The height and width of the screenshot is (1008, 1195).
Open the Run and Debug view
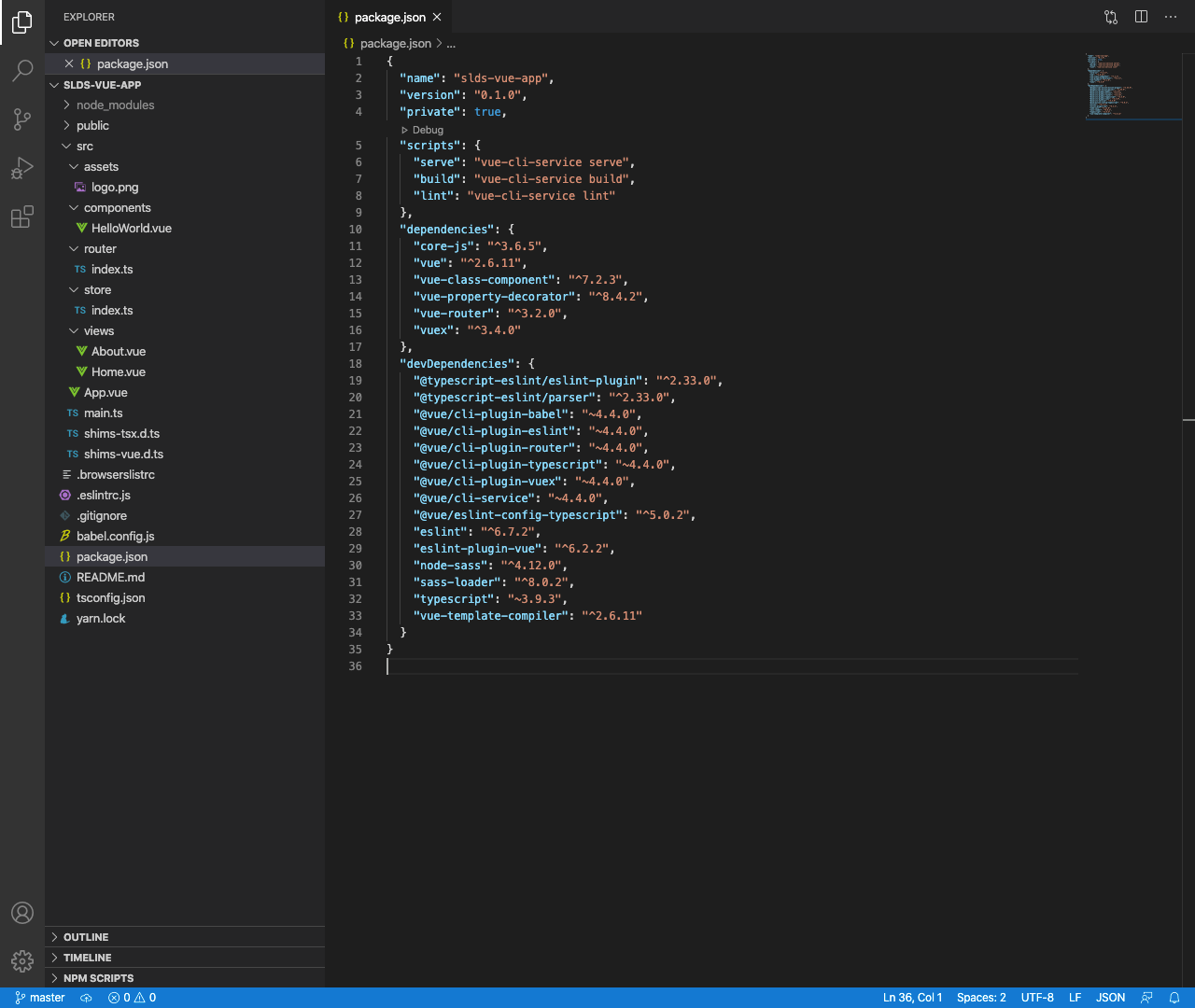(22, 168)
